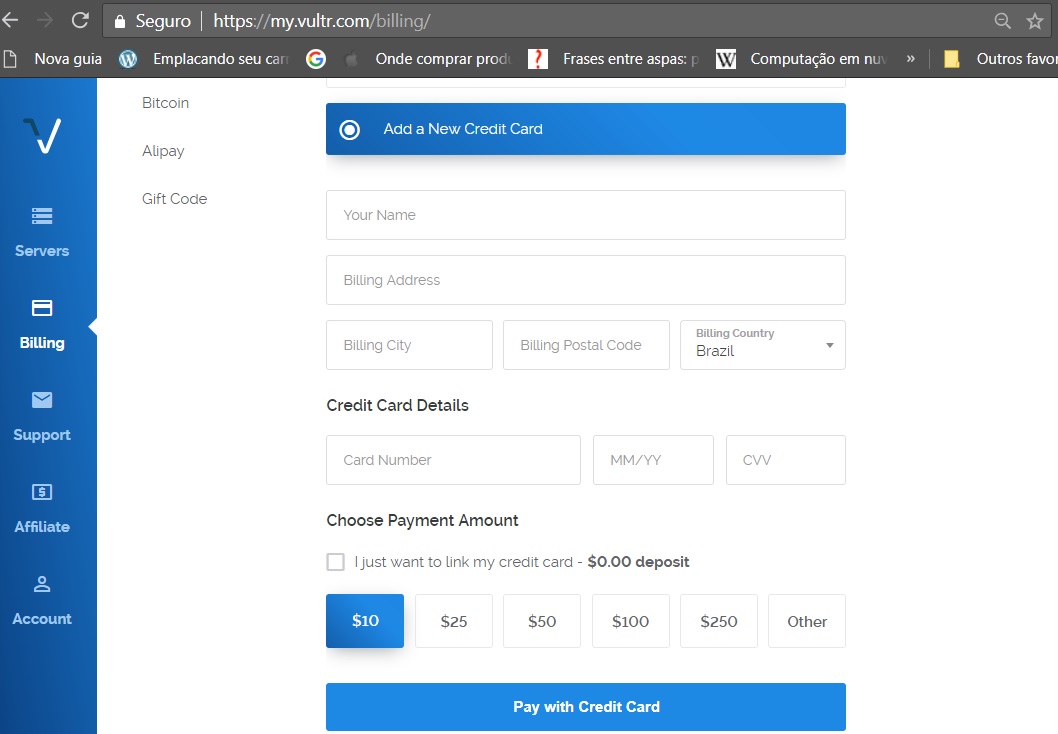Open the Nova guia page icon
Image resolution: width=1058 pixels, height=734 pixels.
(10, 59)
